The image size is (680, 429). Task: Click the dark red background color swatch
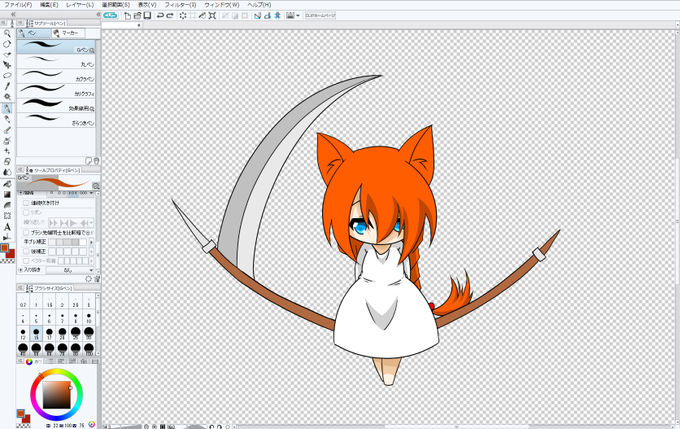(10, 253)
